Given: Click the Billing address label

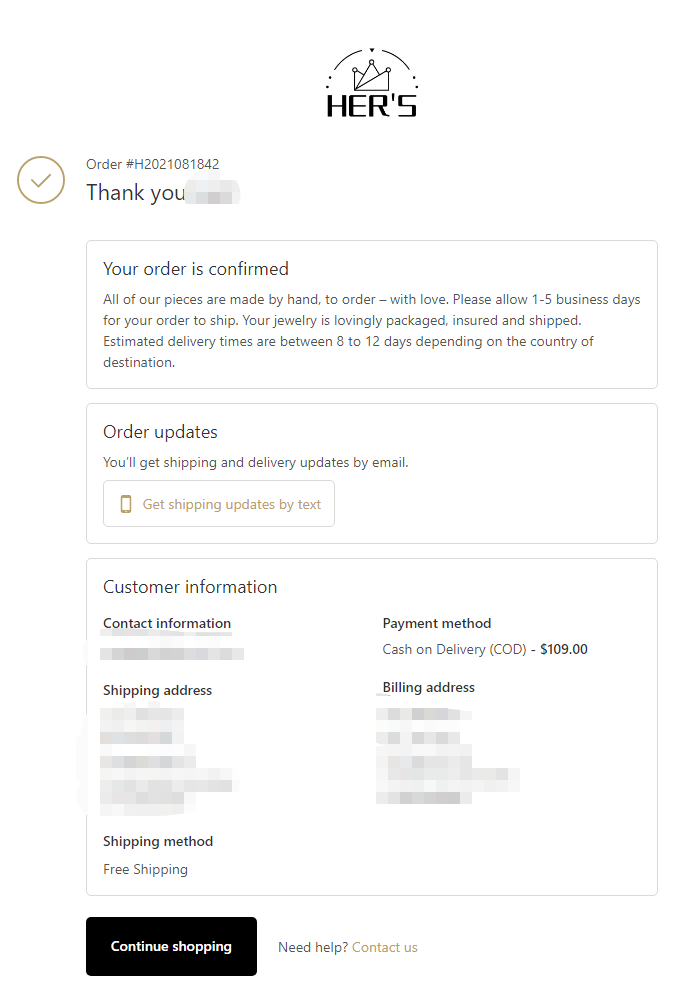Looking at the screenshot, I should coord(429,687).
